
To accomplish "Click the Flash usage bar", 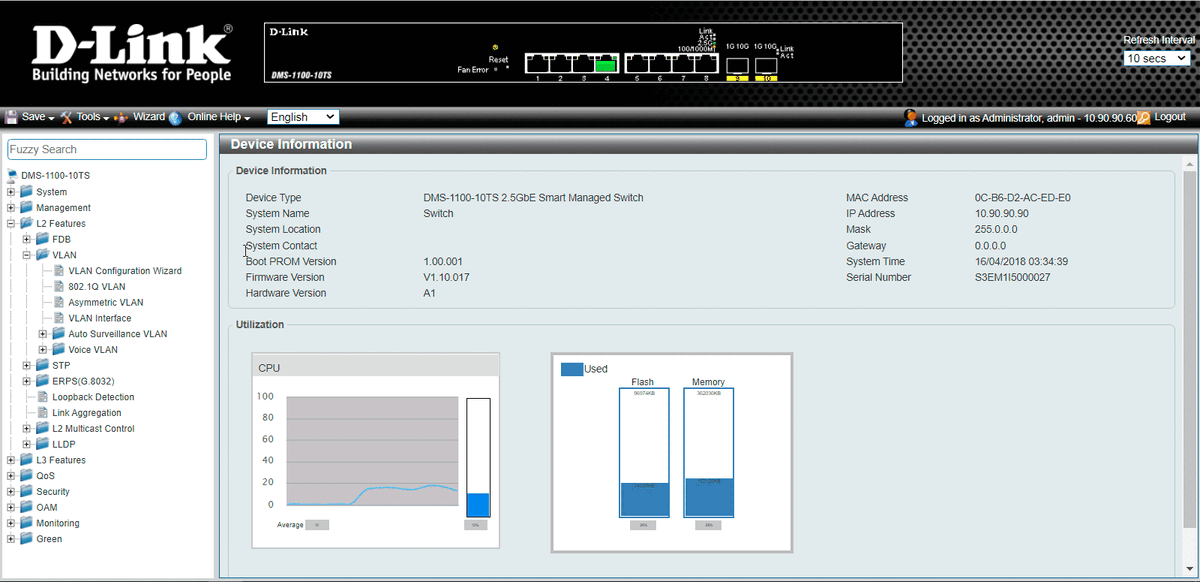I will [644, 453].
